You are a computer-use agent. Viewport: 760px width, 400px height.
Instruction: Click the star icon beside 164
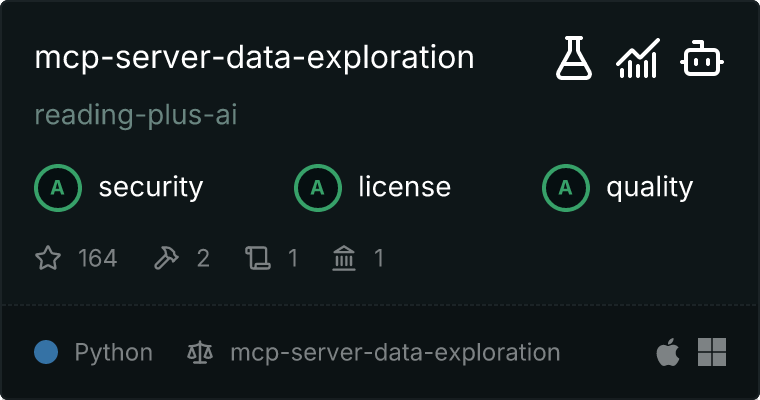coord(48,257)
